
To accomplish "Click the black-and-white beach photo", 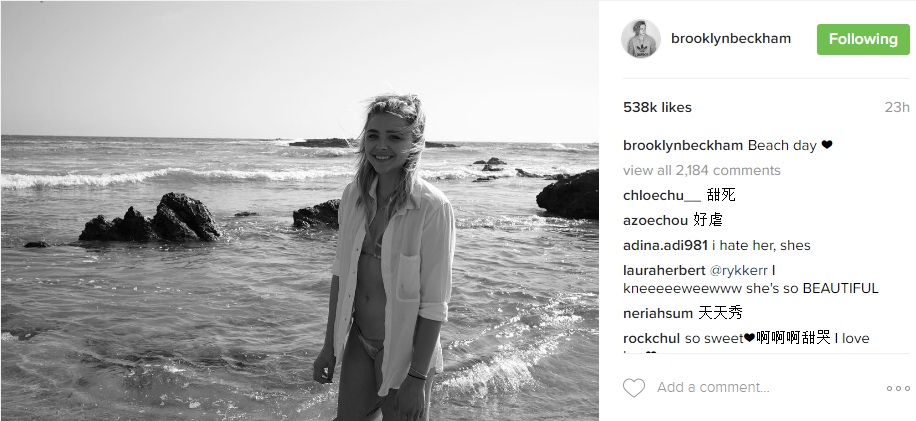I will (x=300, y=211).
